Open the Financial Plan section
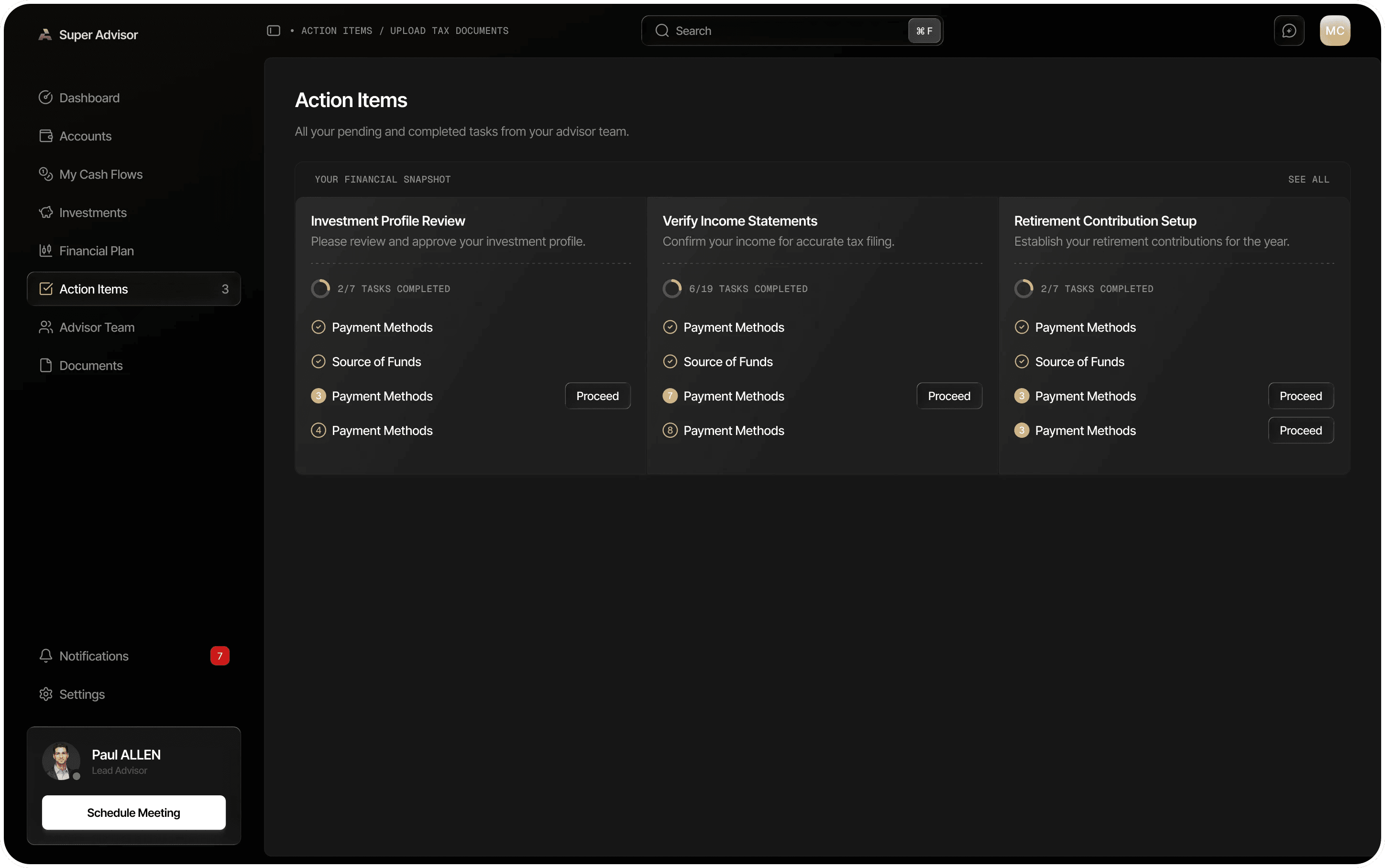The width and height of the screenshot is (1385, 868). [133, 251]
